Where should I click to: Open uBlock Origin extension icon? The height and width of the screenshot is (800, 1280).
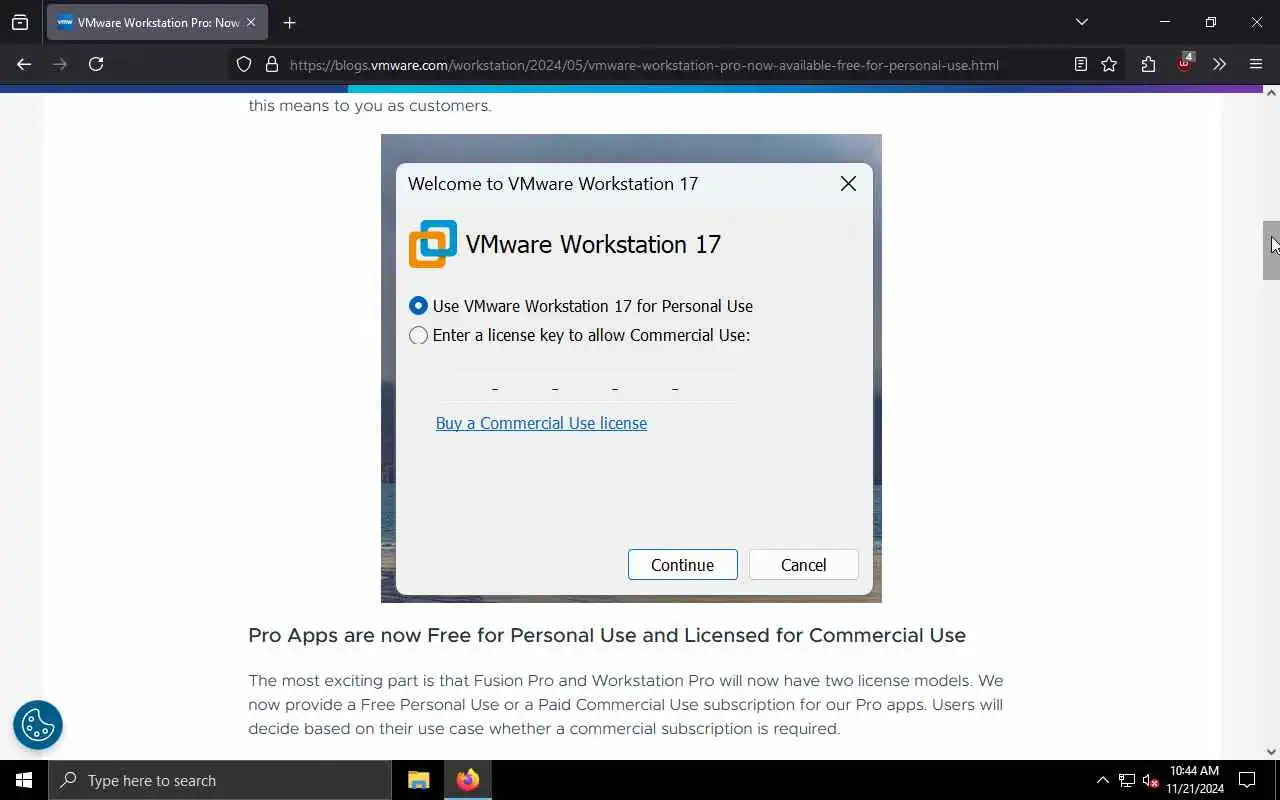click(1184, 63)
